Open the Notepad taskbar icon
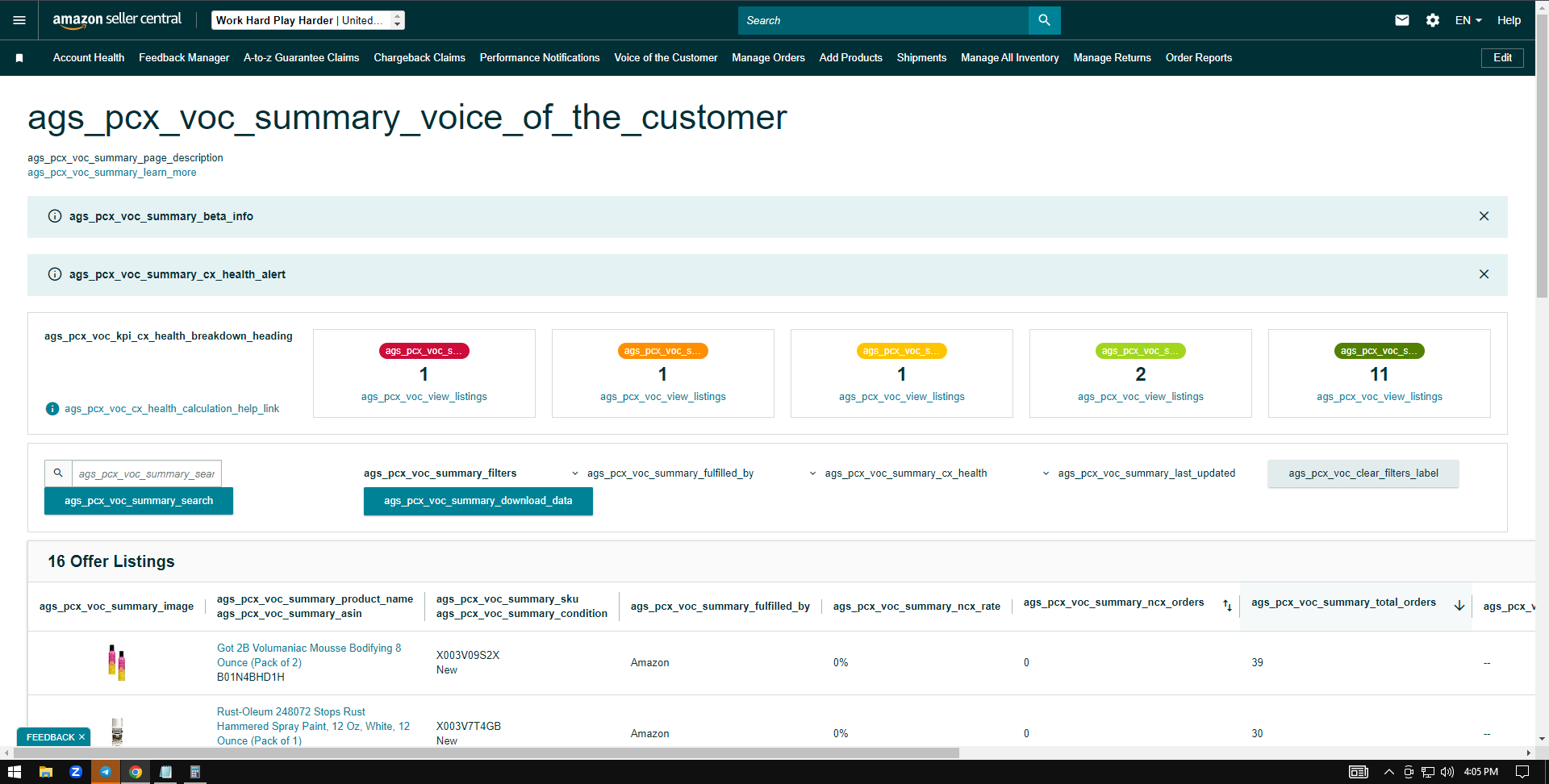This screenshot has height=784, width=1549. (x=165, y=772)
